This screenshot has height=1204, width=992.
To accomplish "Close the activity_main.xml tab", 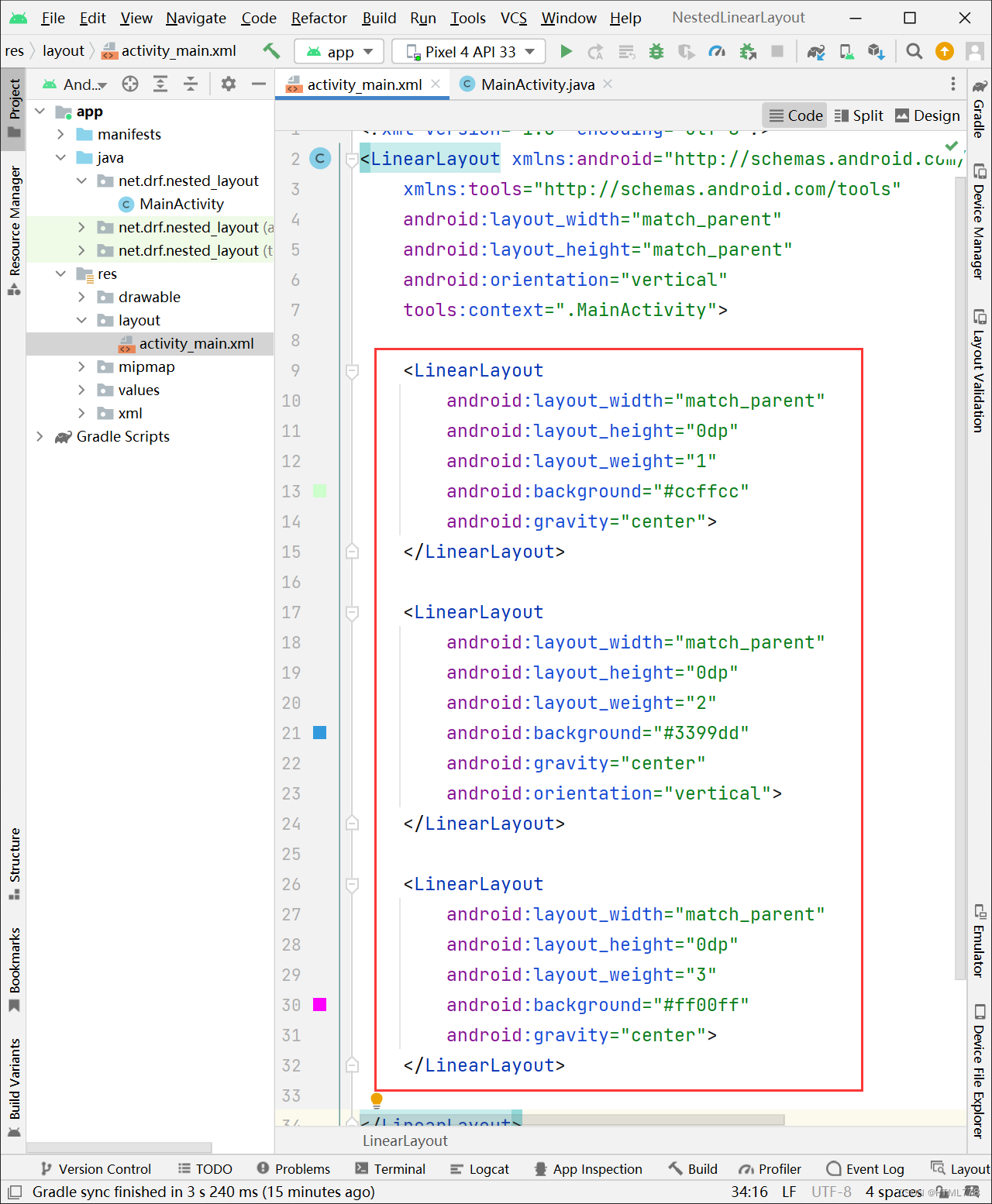I will point(436,84).
